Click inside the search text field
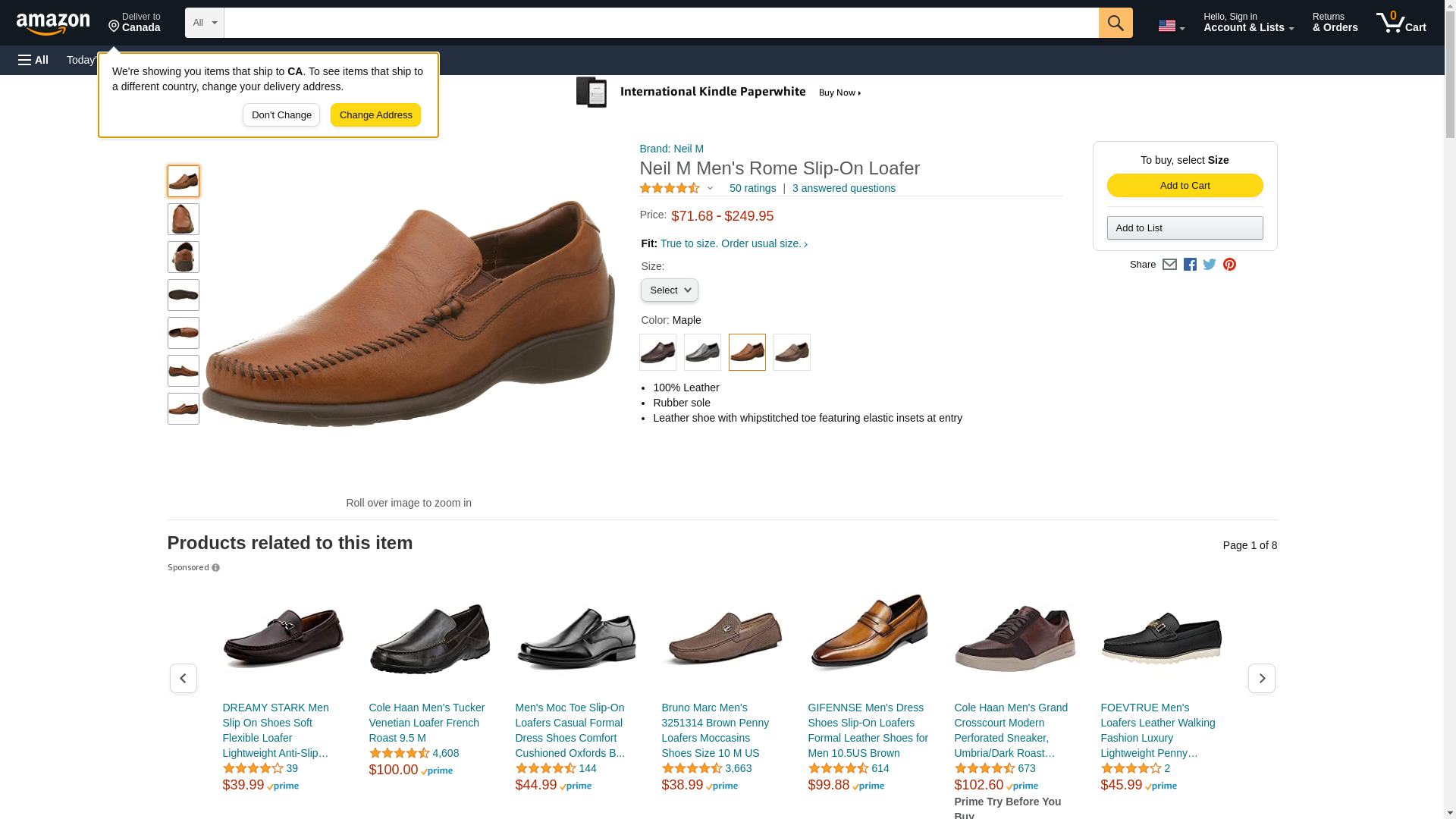The height and width of the screenshot is (819, 1456). tap(660, 23)
